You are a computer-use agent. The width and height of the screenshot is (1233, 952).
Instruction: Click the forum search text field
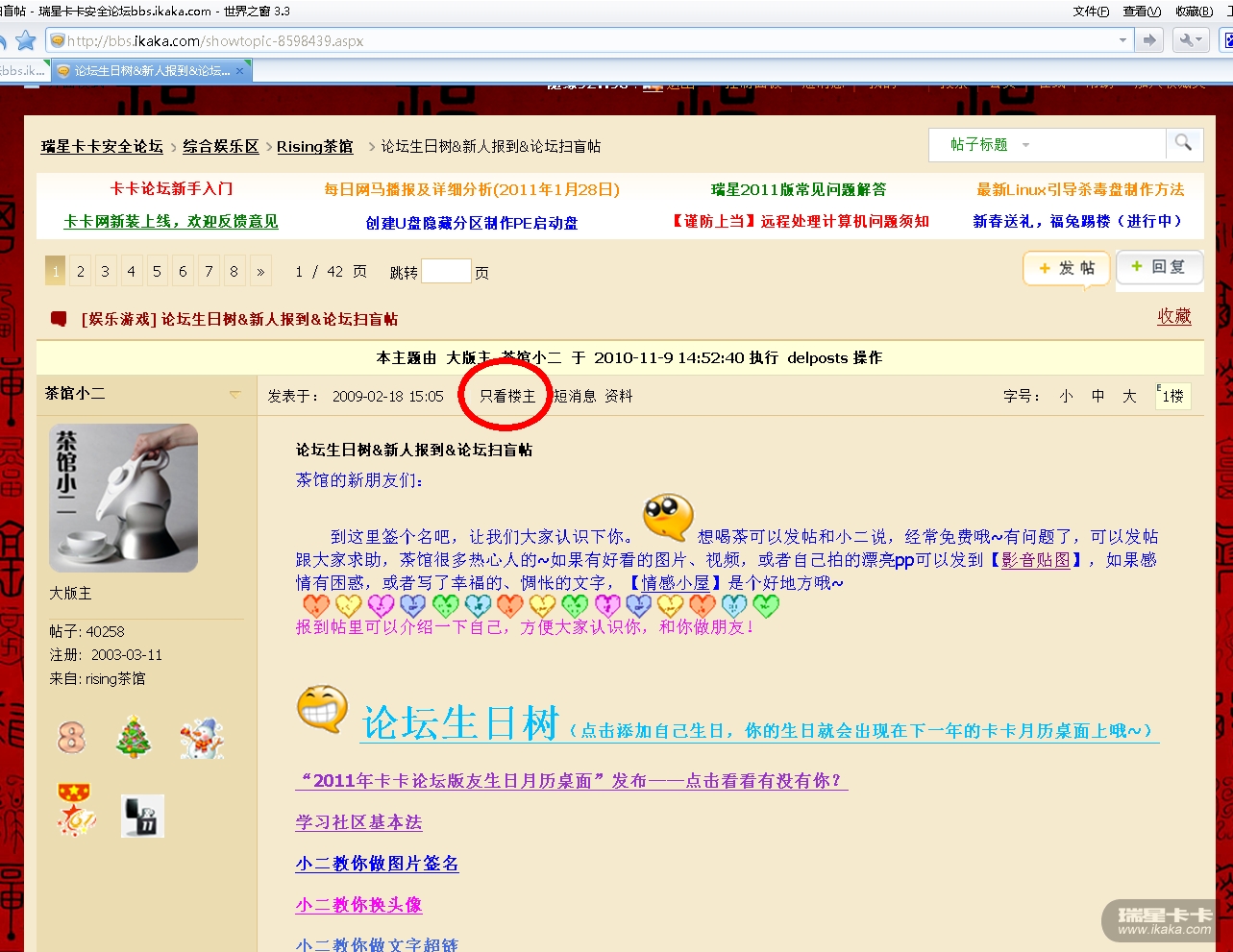(1099, 144)
